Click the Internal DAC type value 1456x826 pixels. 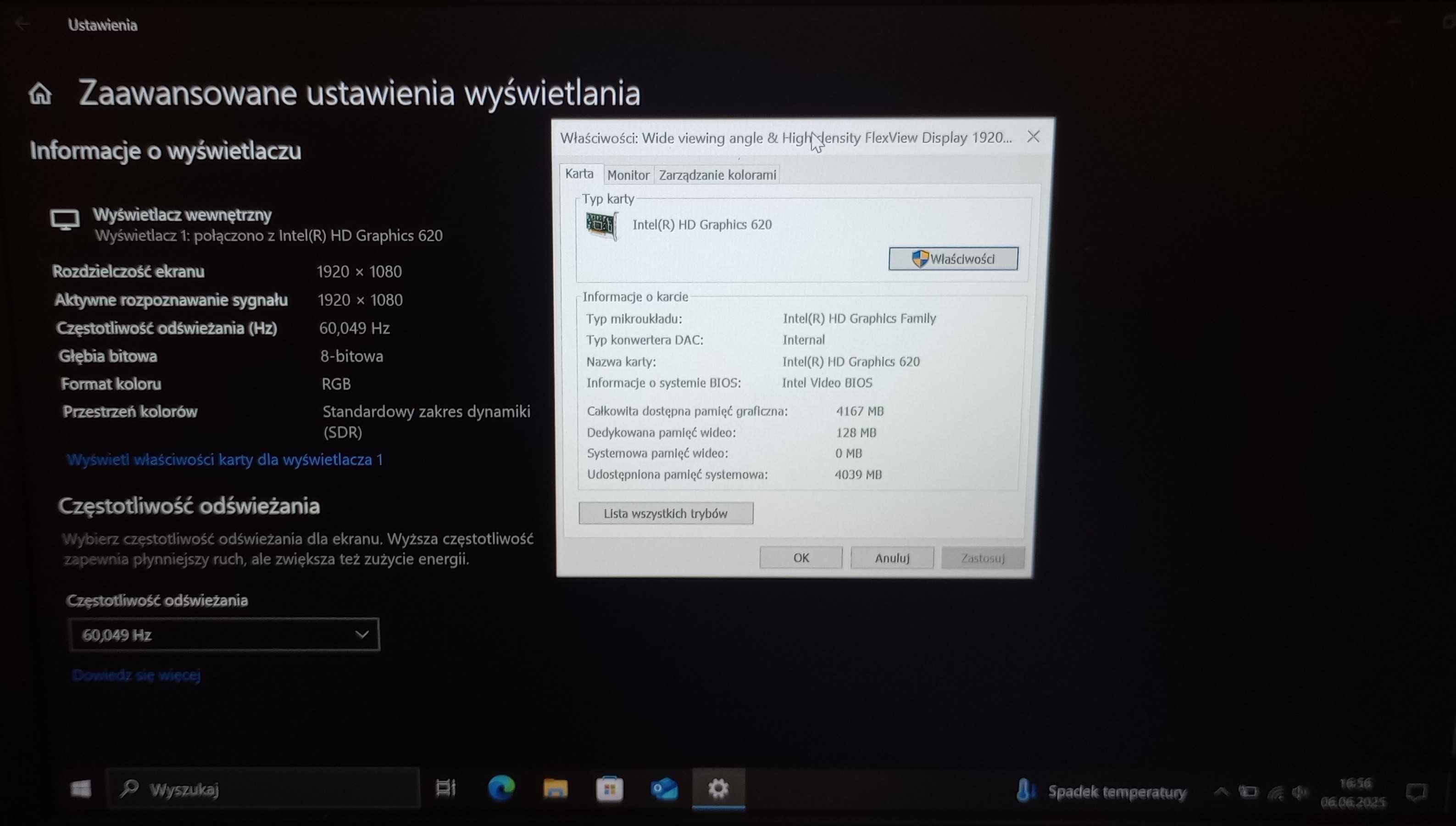[x=803, y=339]
